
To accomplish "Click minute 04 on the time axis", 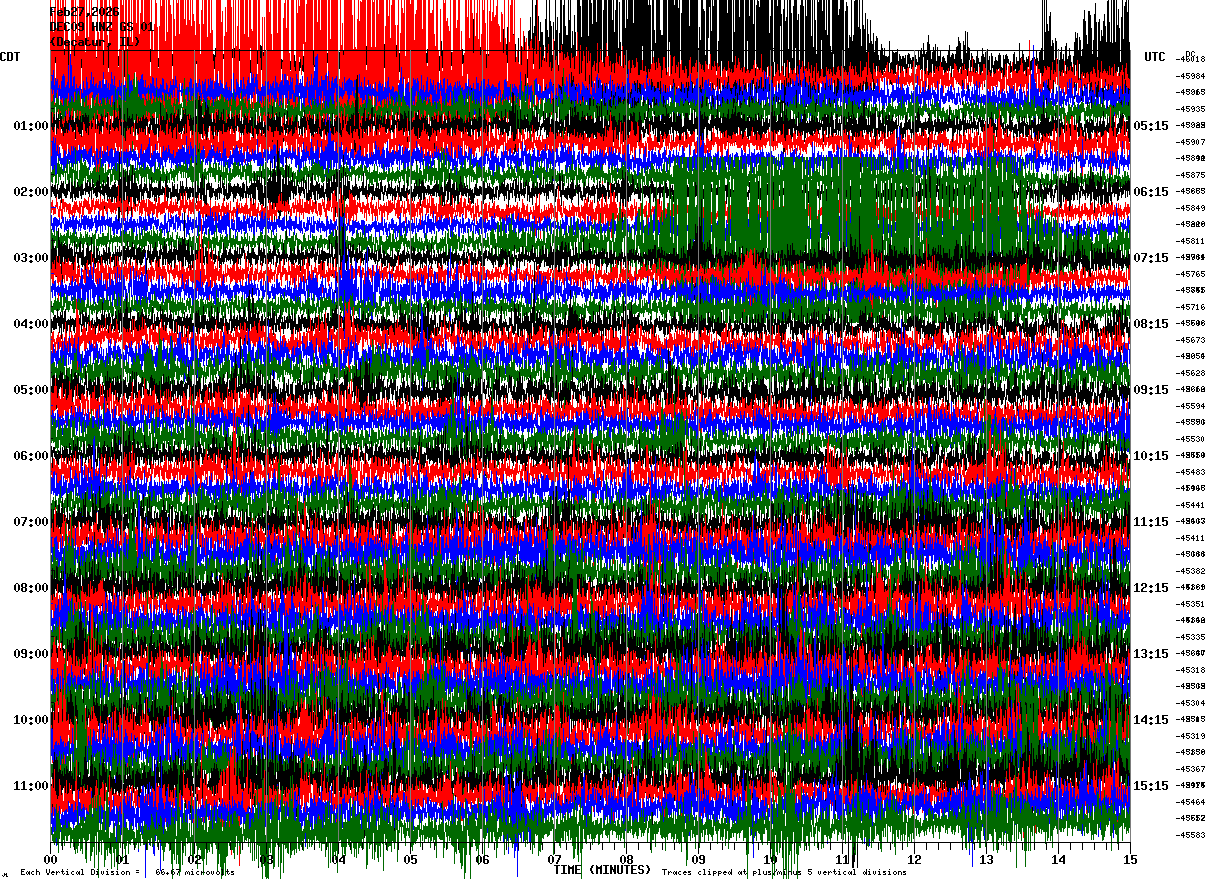I will [339, 859].
